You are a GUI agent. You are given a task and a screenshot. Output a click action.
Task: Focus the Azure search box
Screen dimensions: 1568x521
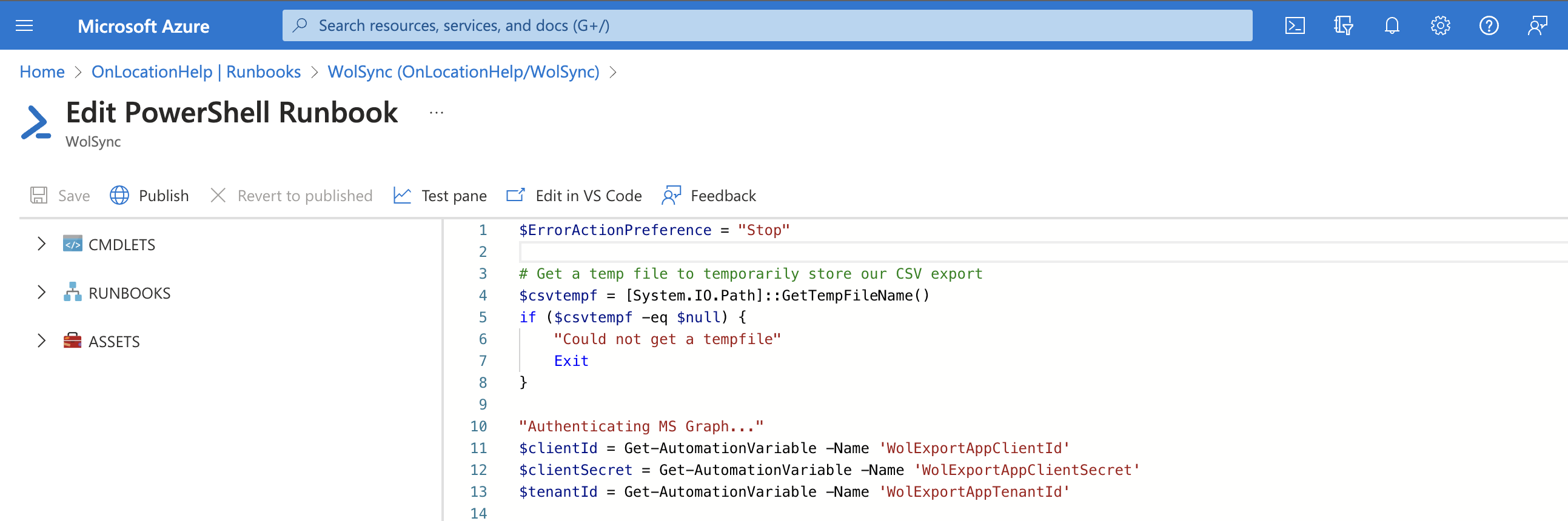click(767, 25)
